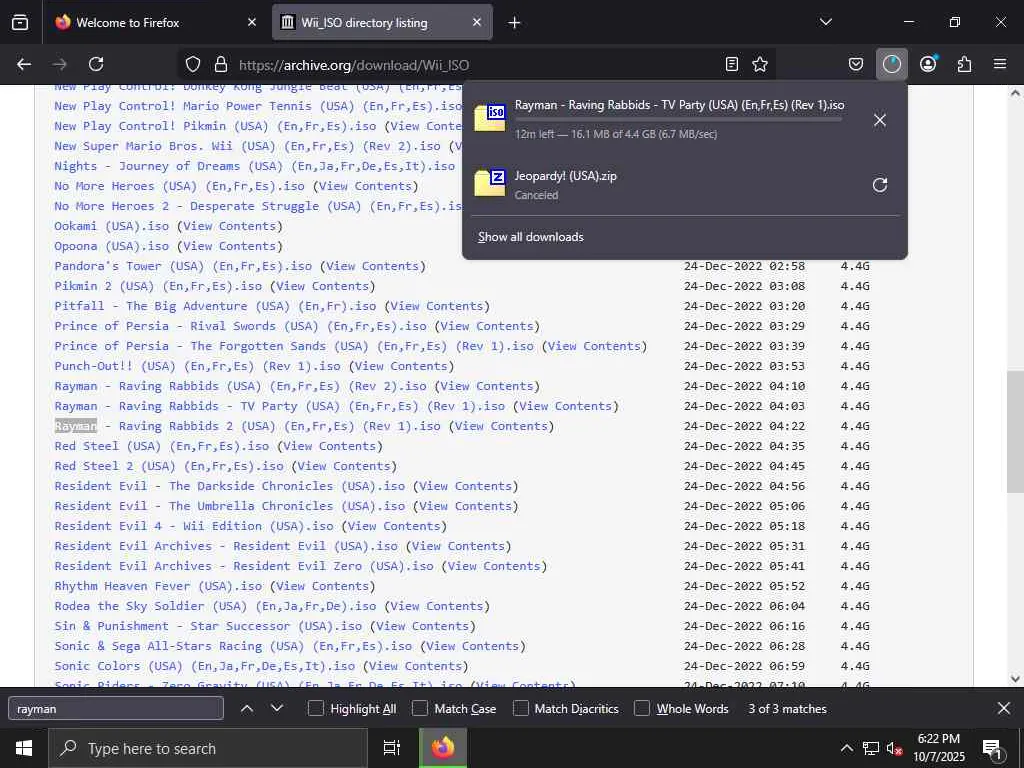Viewport: 1024px width, 768px height.
Task: Retry the Jeopardy! (USA).zip download
Action: point(880,185)
